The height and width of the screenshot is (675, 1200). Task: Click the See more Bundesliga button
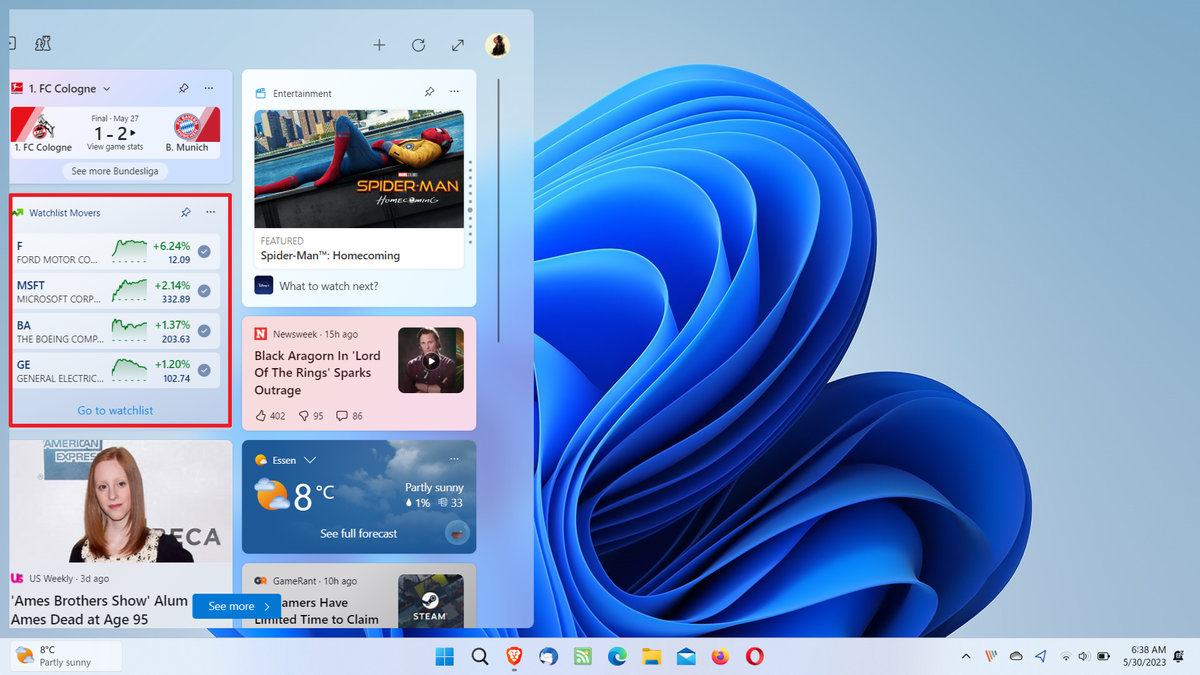pos(114,171)
